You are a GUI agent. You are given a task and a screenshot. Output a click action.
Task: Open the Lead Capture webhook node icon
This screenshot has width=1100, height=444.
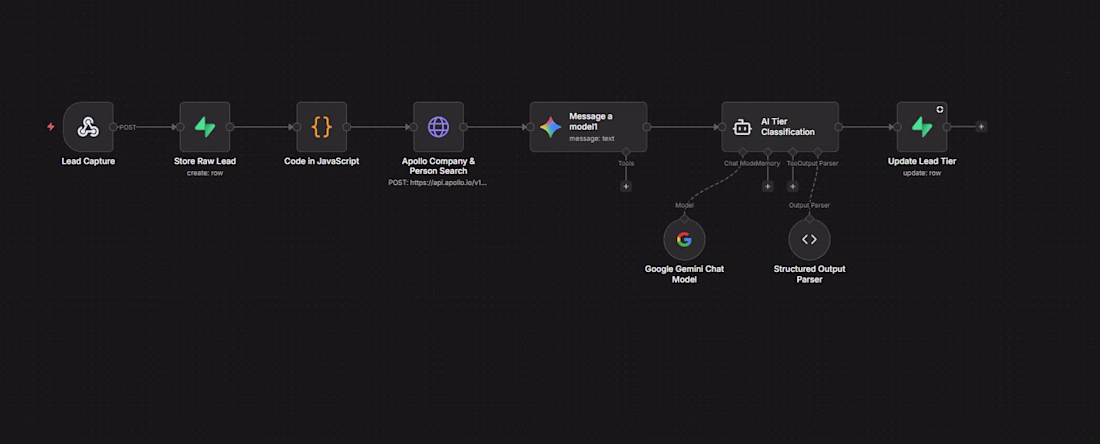[88, 127]
